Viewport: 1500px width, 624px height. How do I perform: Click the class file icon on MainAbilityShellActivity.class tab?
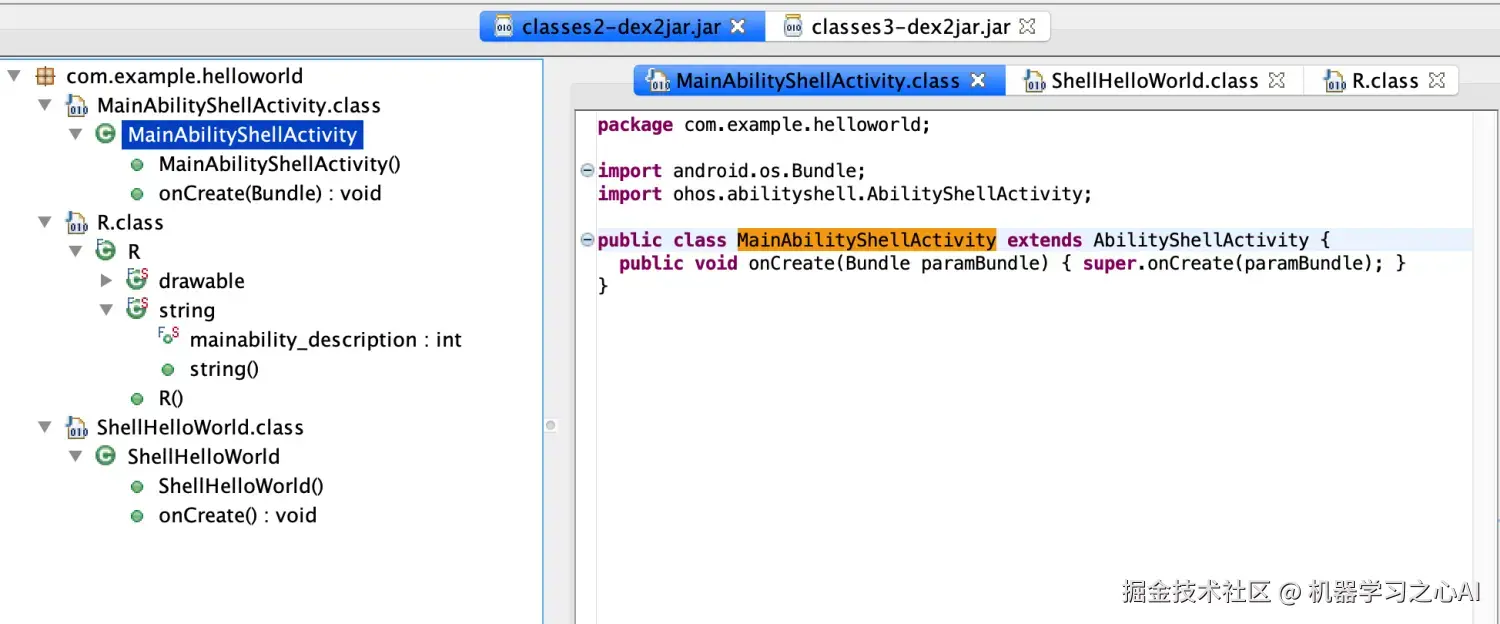(657, 81)
